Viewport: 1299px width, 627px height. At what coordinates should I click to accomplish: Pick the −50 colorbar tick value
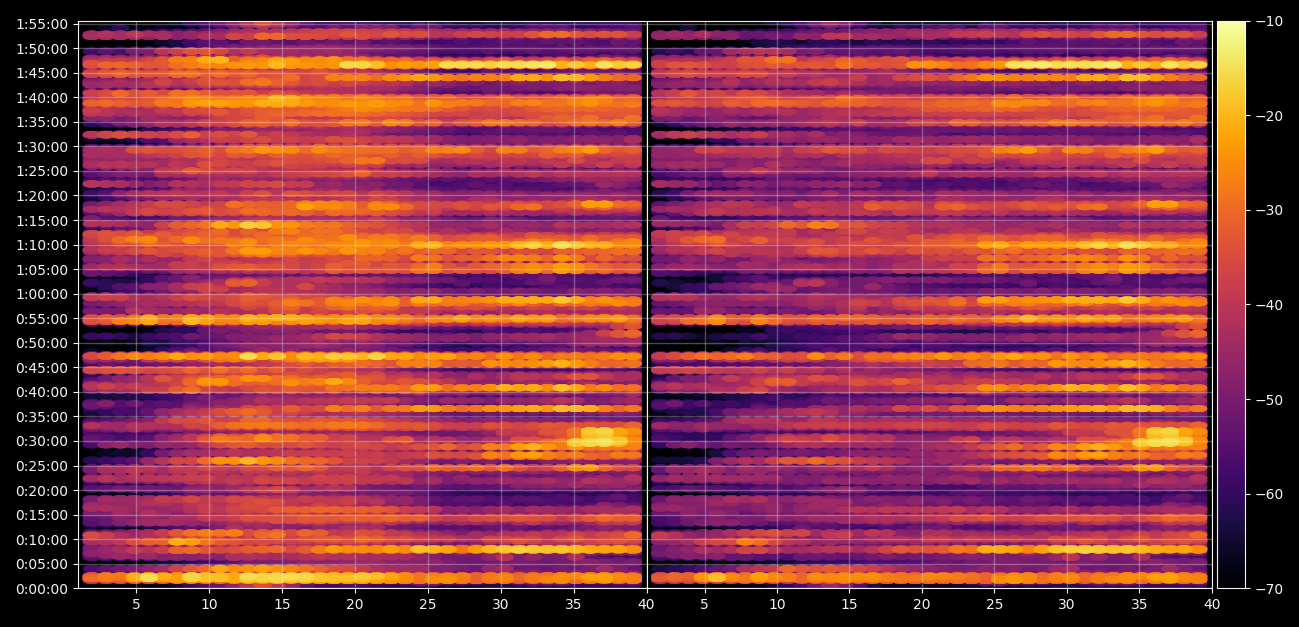coord(1268,400)
